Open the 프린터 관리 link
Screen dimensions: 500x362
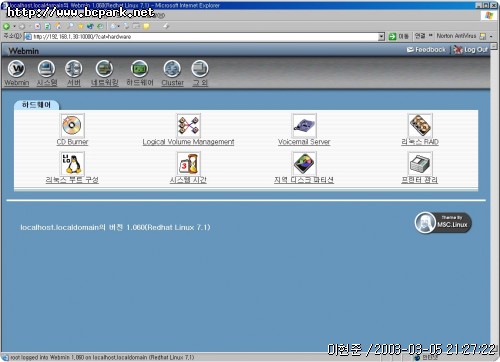(x=420, y=180)
